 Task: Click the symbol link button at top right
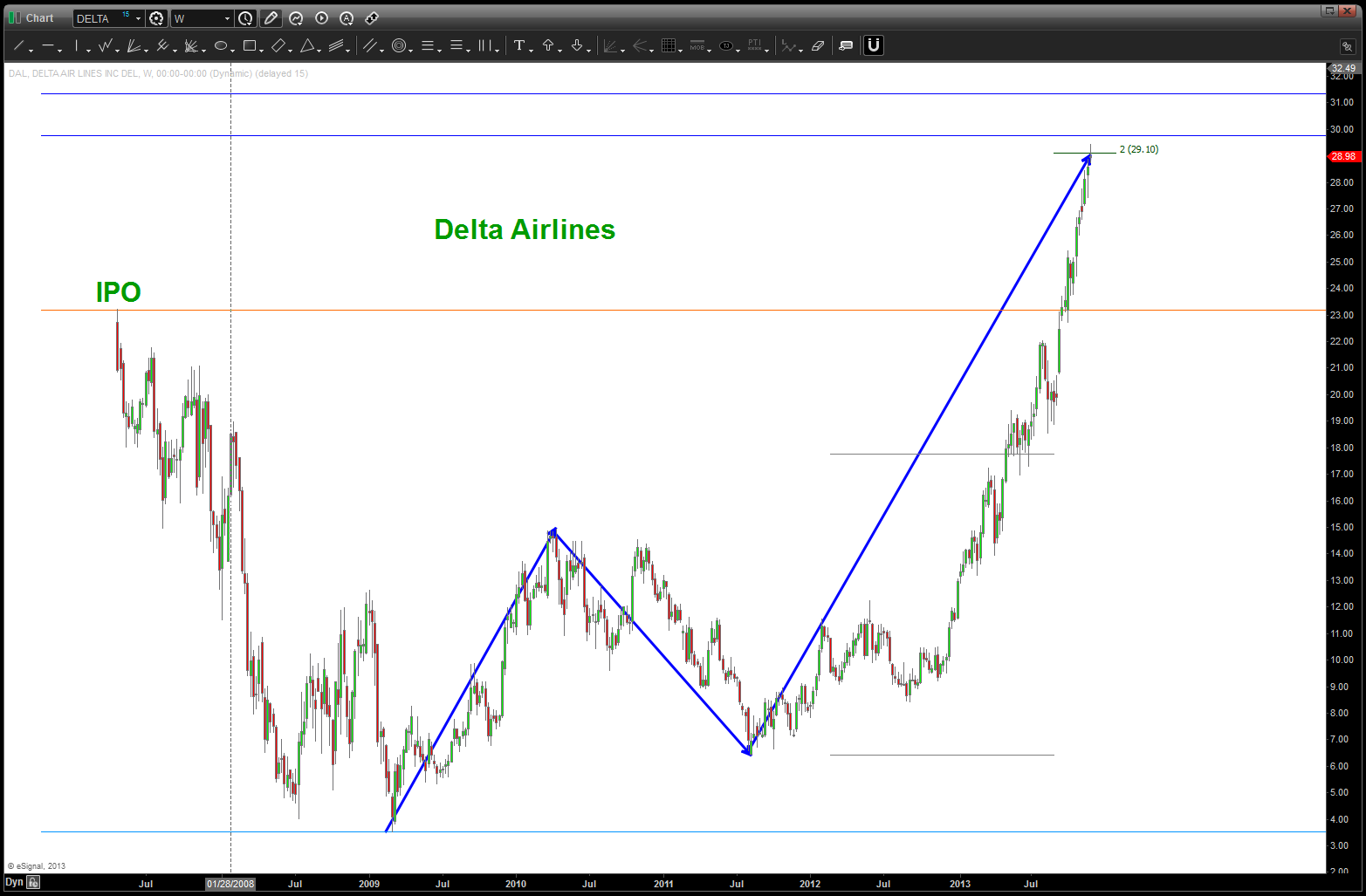[x=1348, y=47]
